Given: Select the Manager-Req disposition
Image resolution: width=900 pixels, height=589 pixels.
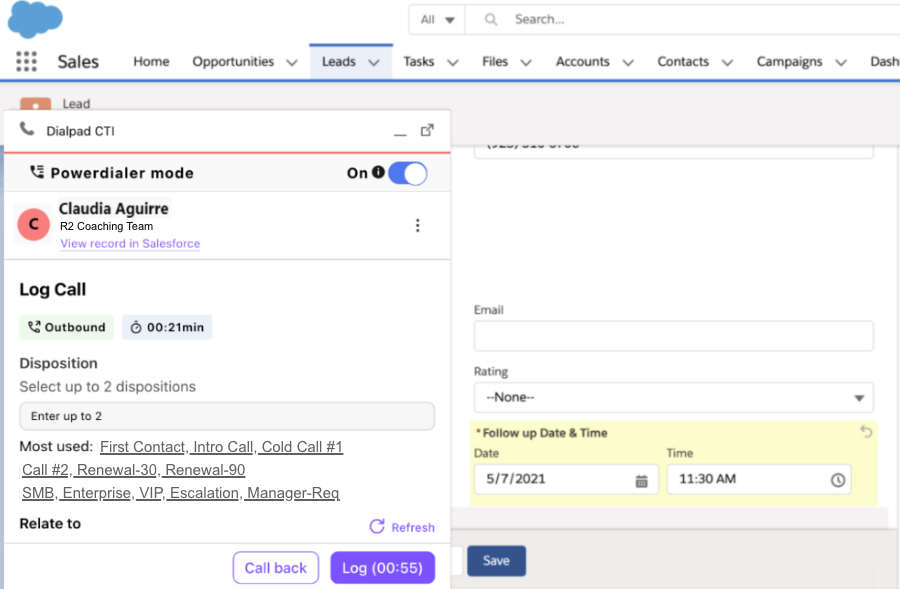Looking at the screenshot, I should pos(293,493).
